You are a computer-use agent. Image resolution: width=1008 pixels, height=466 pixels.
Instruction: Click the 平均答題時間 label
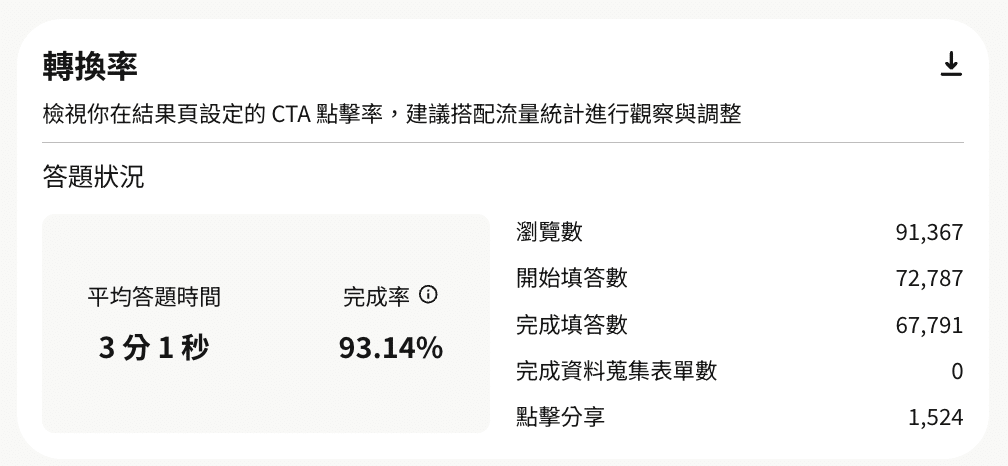click(x=154, y=297)
